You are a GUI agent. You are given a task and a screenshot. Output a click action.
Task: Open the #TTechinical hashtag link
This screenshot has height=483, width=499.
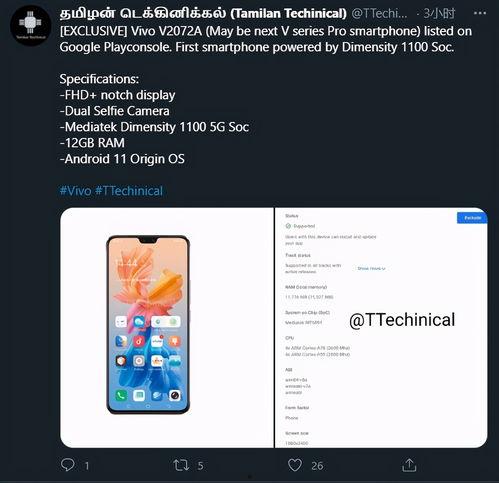tap(129, 191)
